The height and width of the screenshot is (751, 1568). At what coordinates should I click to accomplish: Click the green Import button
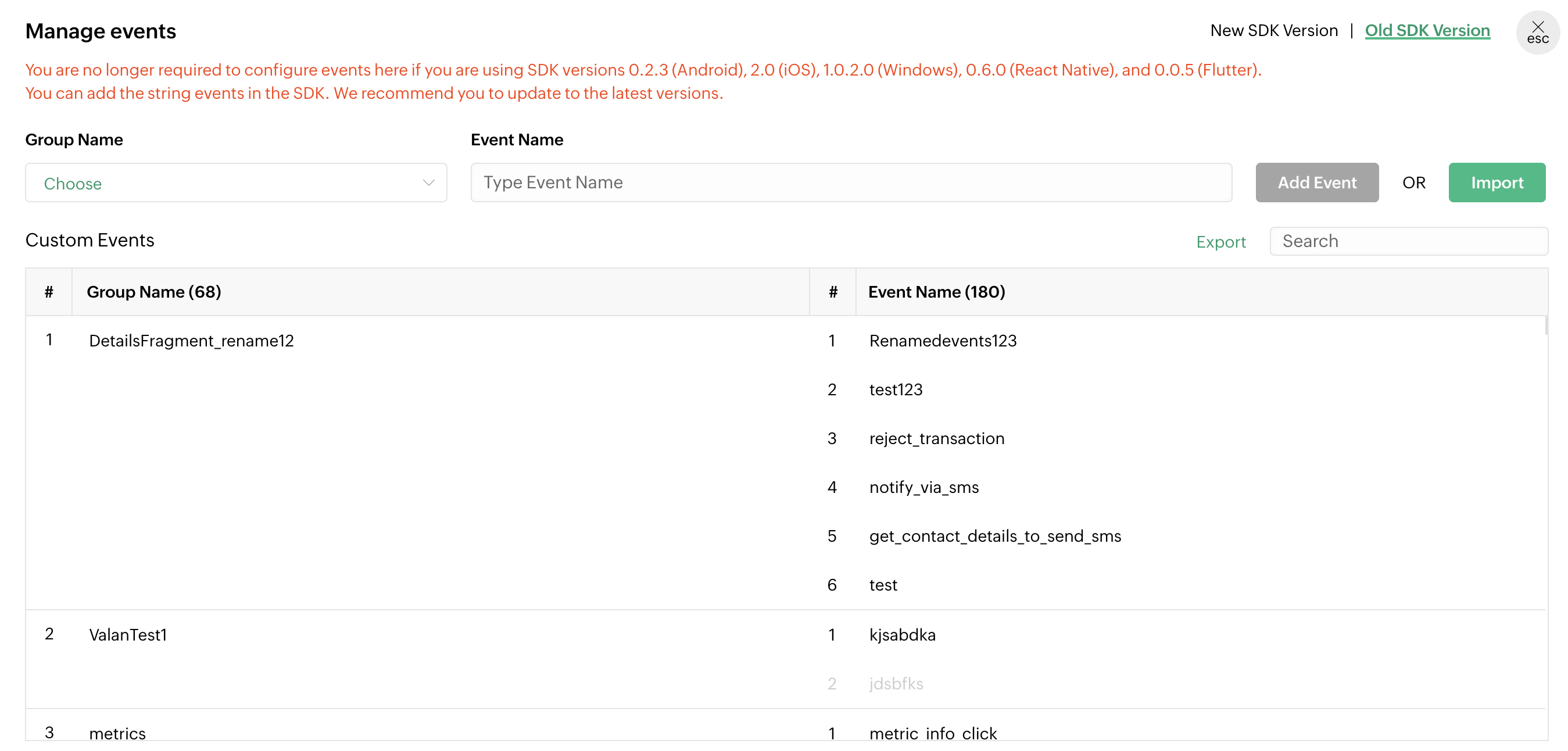pyautogui.click(x=1496, y=183)
